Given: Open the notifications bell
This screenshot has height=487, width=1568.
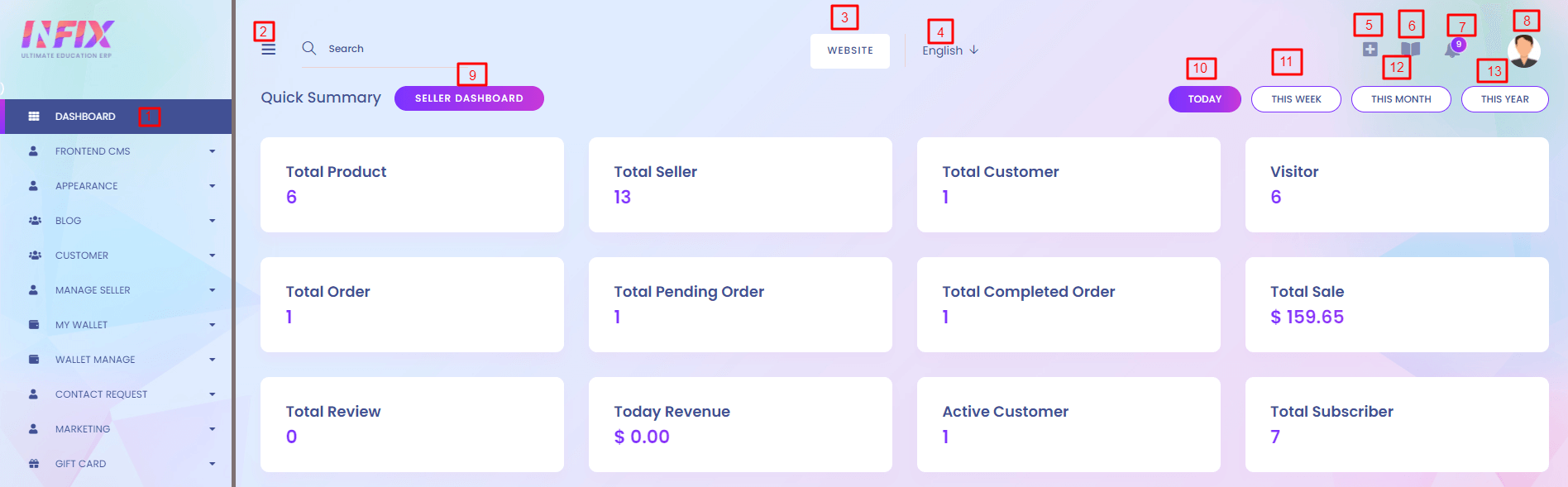Looking at the screenshot, I should point(1451,51).
